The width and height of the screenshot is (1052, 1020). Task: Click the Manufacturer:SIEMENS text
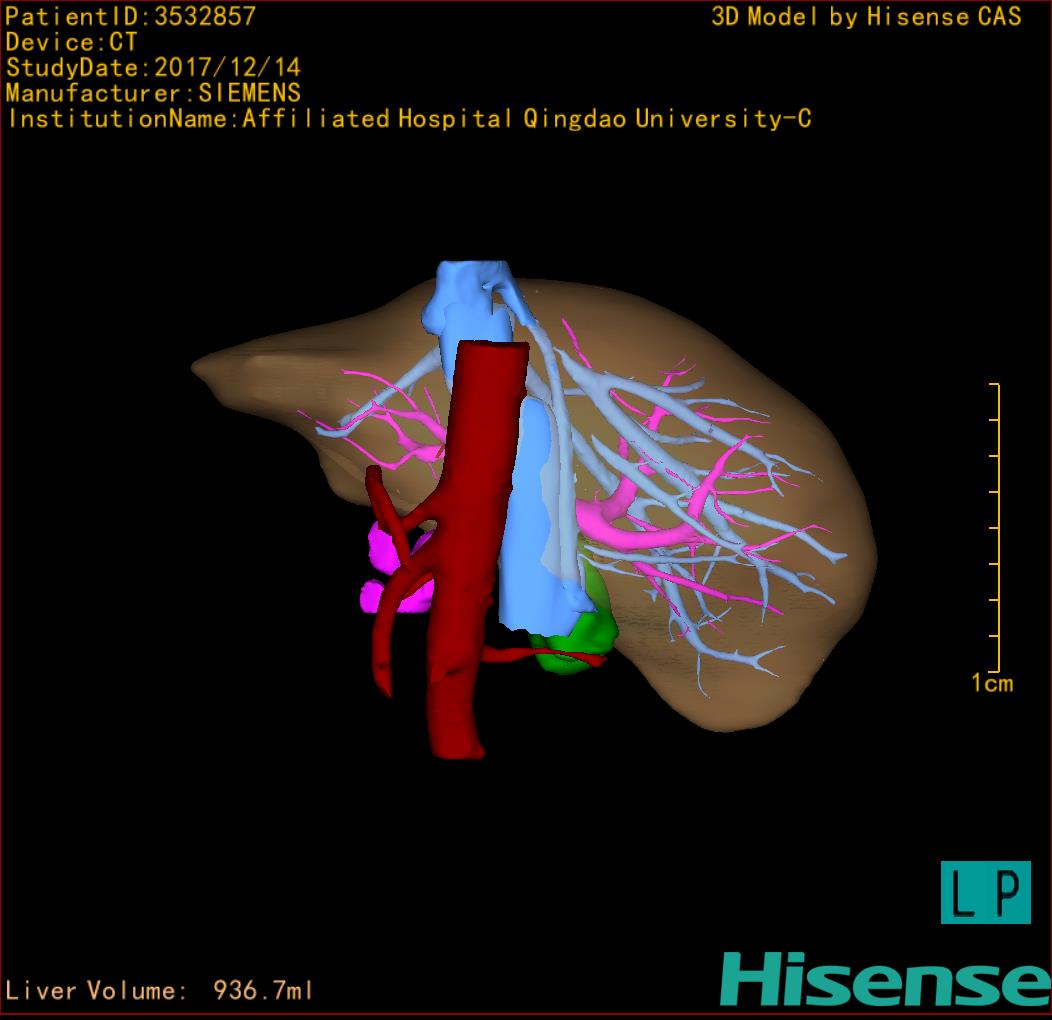pos(153,93)
